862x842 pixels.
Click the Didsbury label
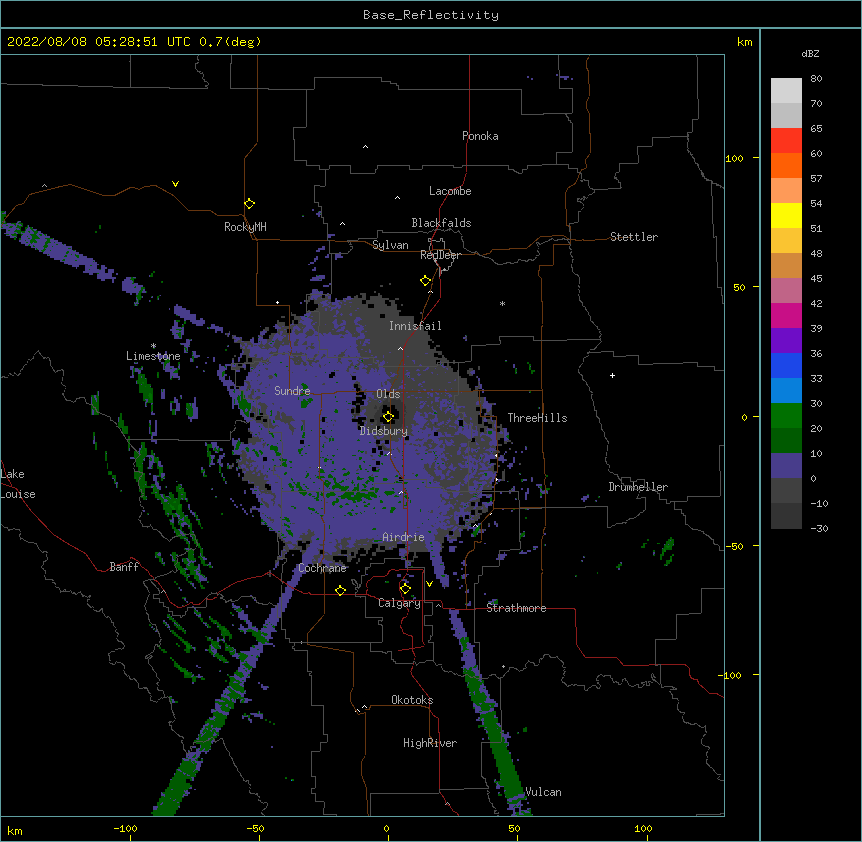point(384,431)
